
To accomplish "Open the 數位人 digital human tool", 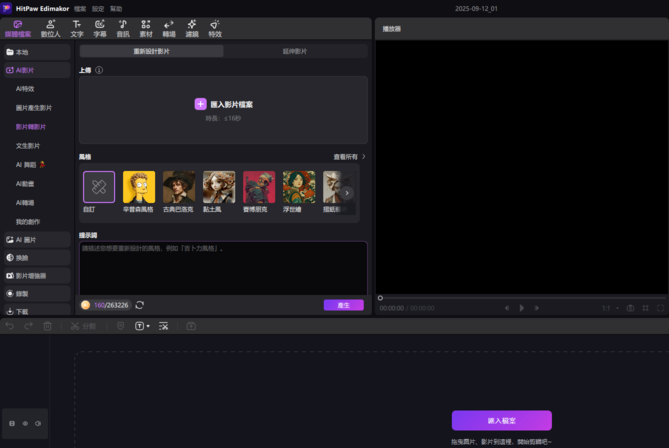I will 50,28.
